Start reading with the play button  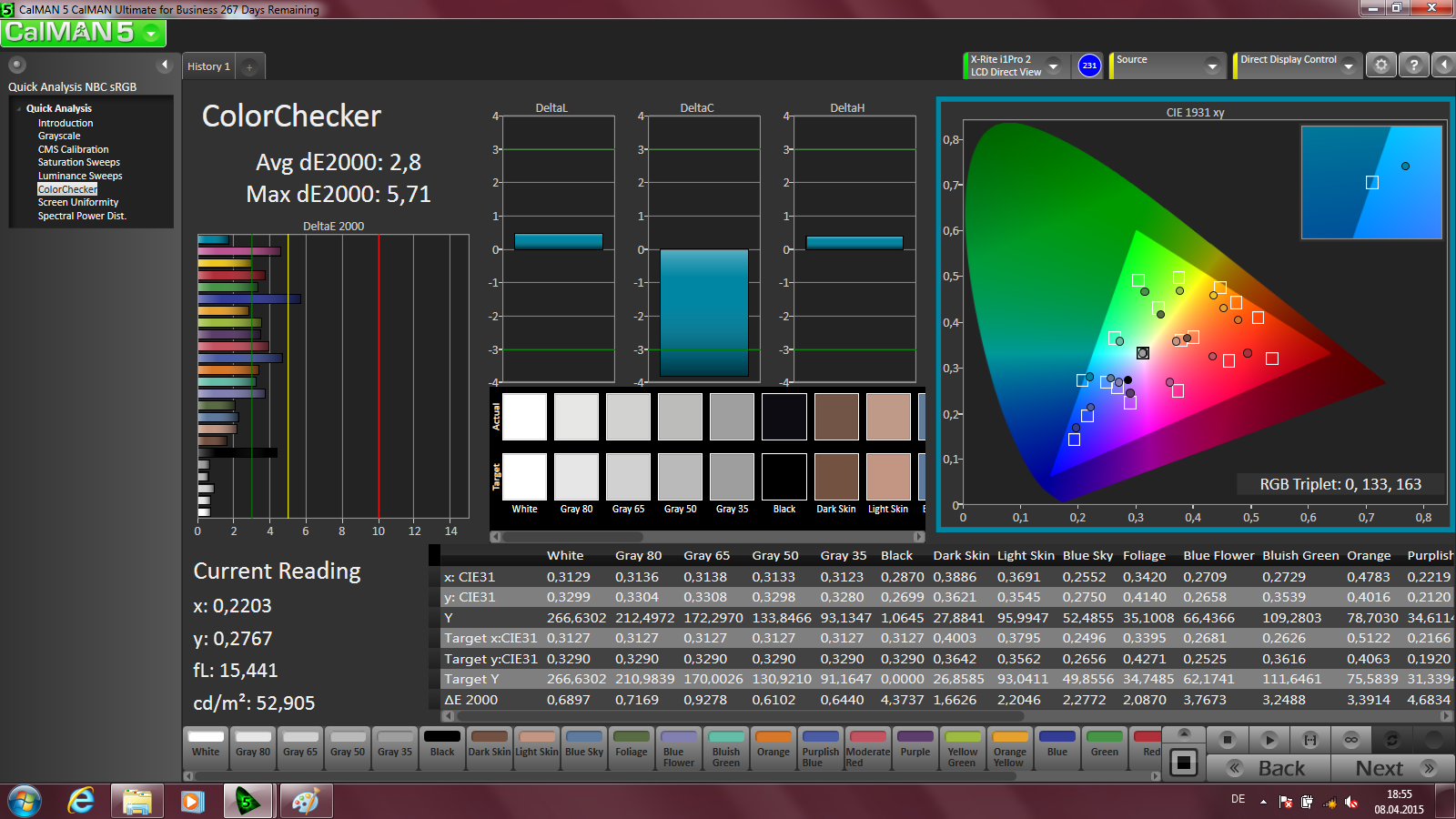tap(1269, 740)
